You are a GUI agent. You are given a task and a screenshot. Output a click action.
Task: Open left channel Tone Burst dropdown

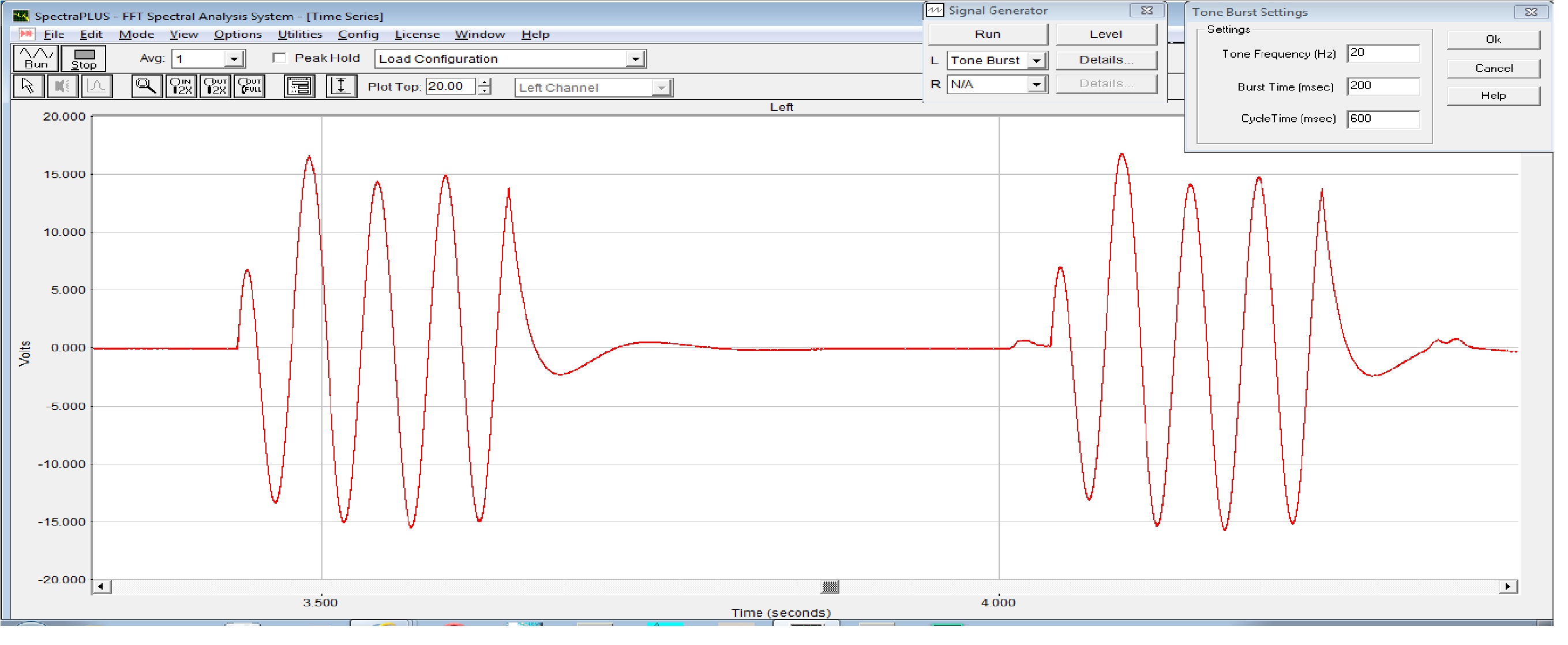pos(1037,60)
